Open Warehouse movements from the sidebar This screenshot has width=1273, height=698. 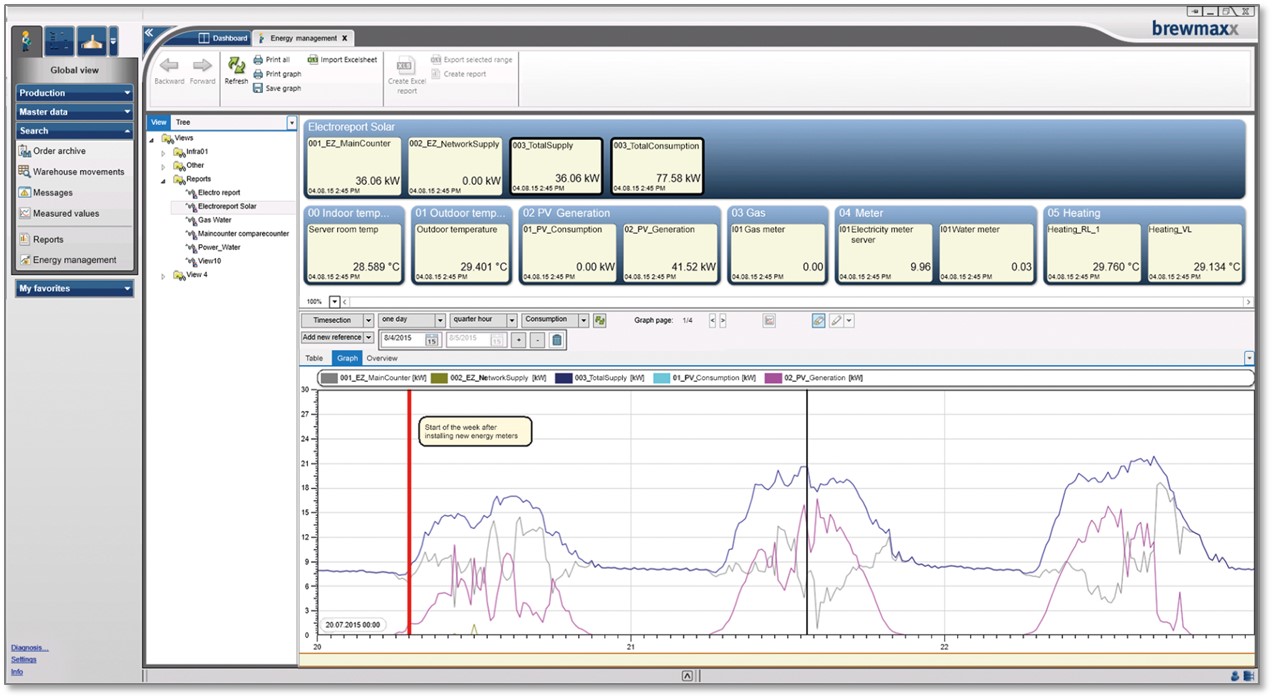coord(78,172)
